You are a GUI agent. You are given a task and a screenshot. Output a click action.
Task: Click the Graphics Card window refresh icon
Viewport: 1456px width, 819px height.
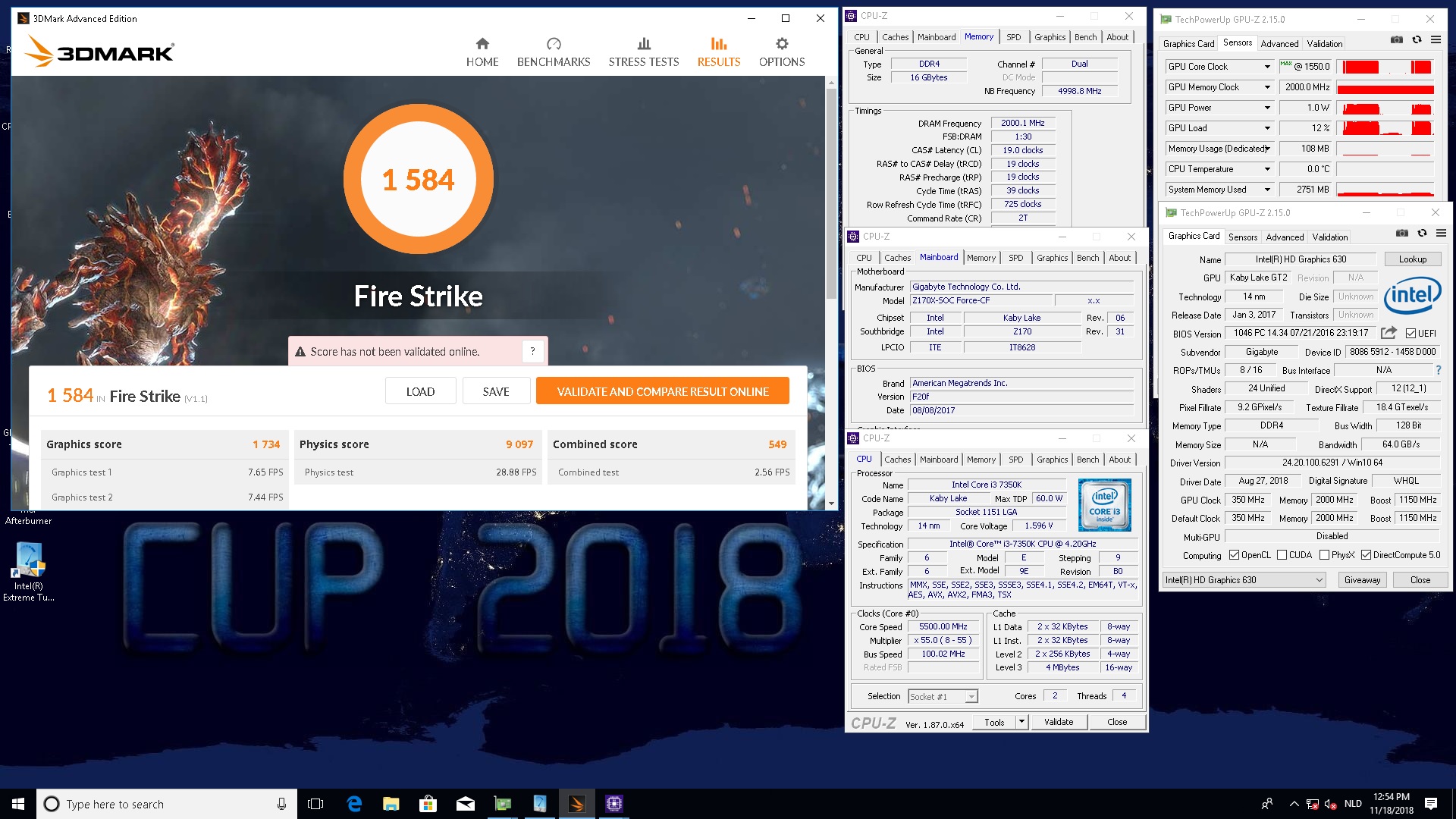[x=1422, y=233]
